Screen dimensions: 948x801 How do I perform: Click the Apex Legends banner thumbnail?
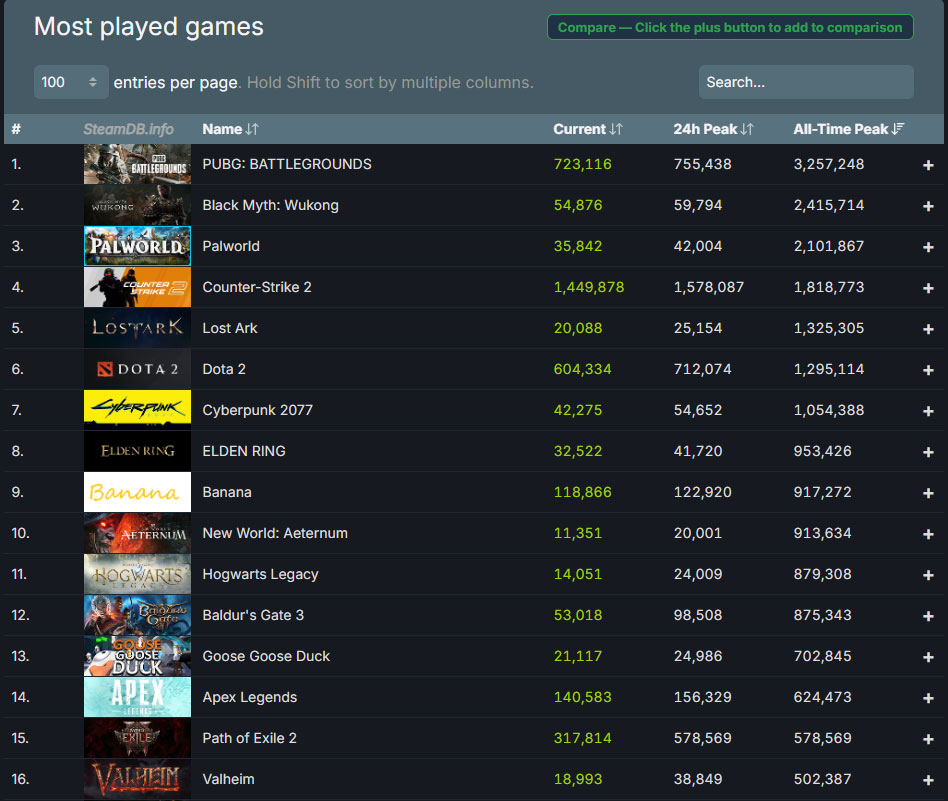coord(137,697)
